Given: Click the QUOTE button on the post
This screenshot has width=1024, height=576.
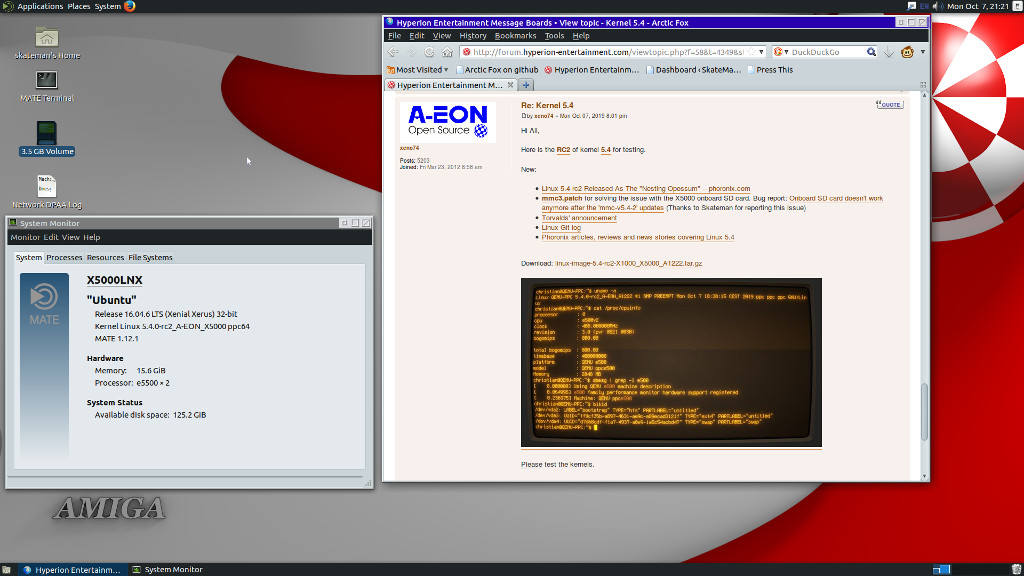Looking at the screenshot, I should 889,104.
